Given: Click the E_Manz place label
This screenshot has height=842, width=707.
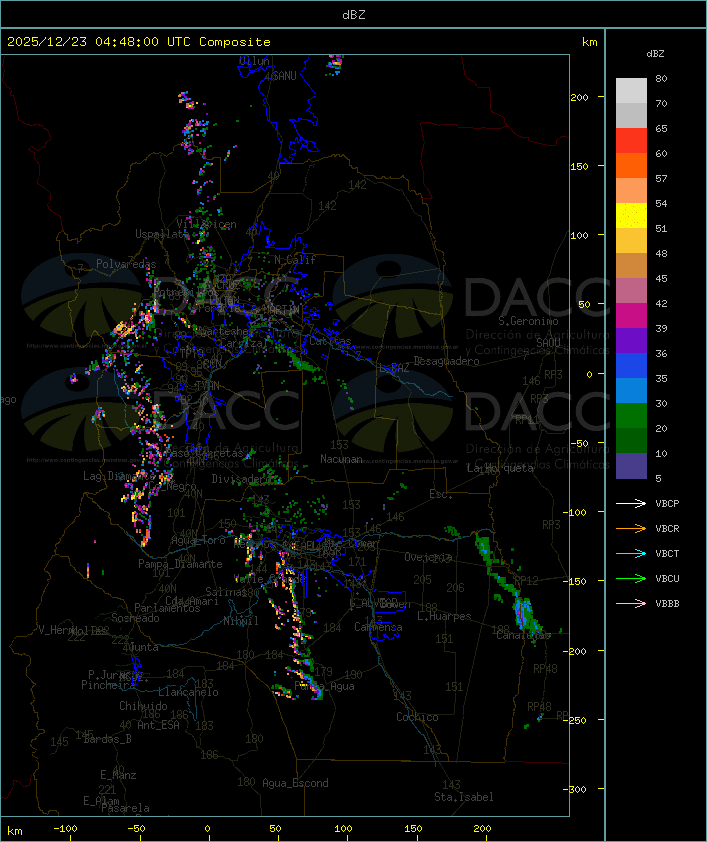Looking at the screenshot, I should (x=118, y=775).
